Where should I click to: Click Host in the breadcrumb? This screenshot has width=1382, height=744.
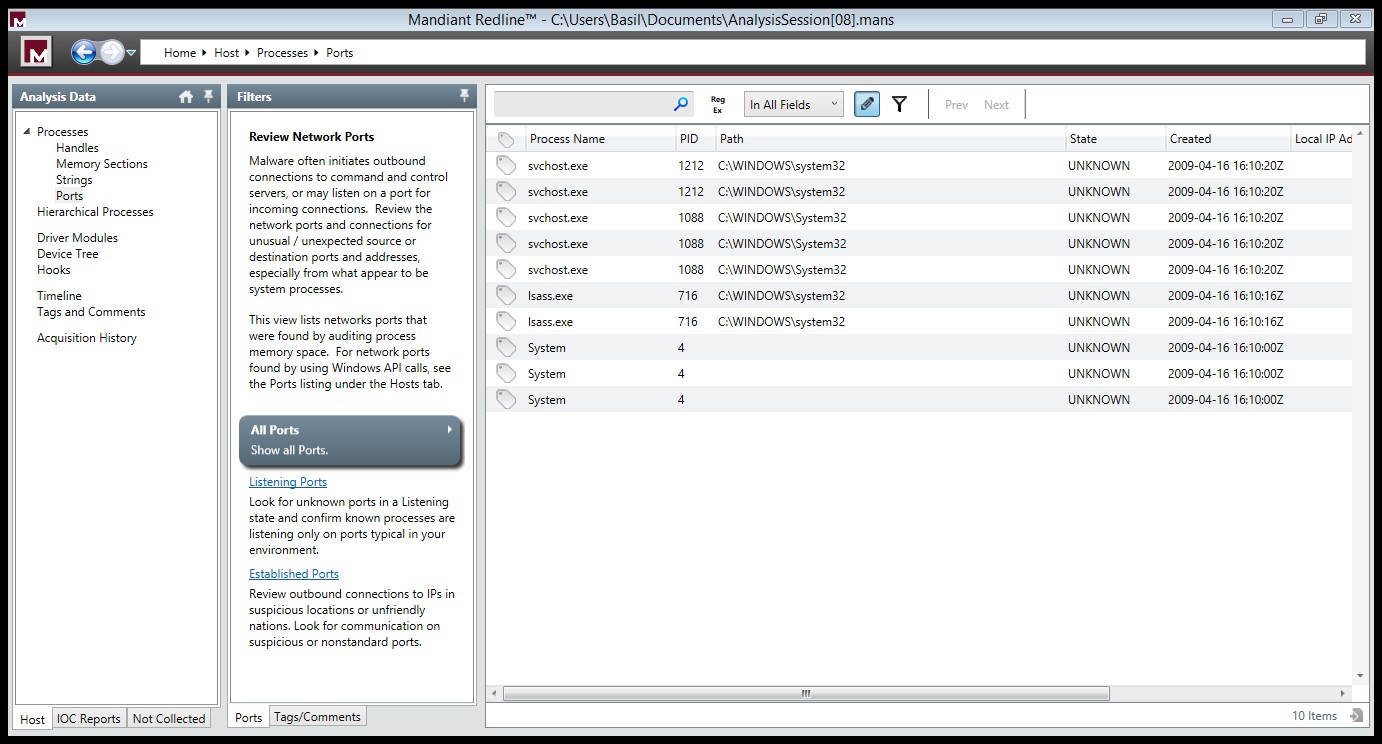(227, 53)
